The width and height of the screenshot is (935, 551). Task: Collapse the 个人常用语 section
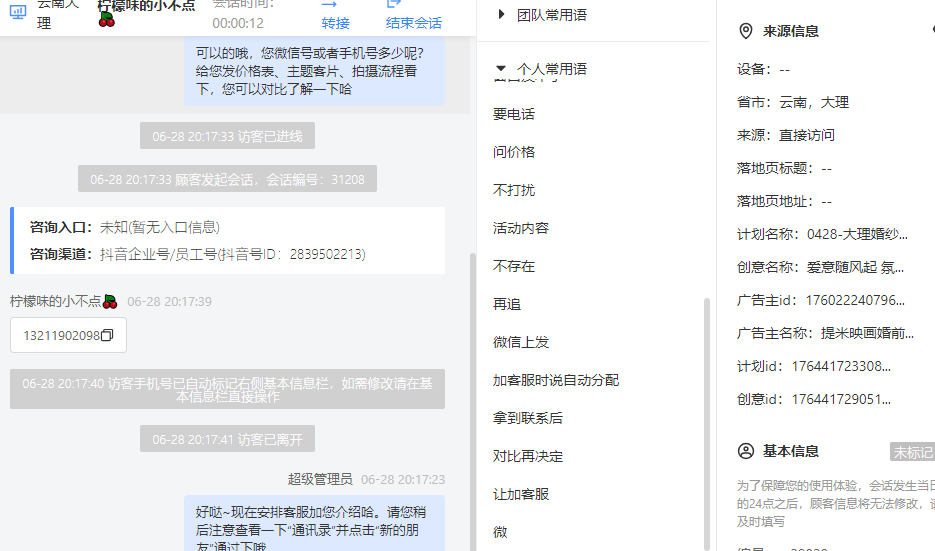tap(501, 69)
